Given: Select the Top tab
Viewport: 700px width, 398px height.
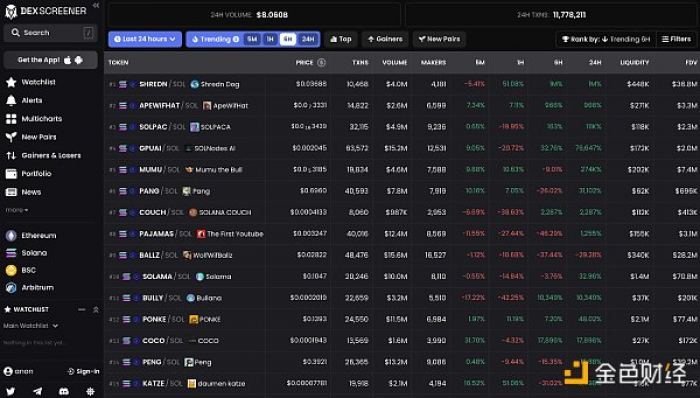Looking at the screenshot, I should (x=341, y=39).
